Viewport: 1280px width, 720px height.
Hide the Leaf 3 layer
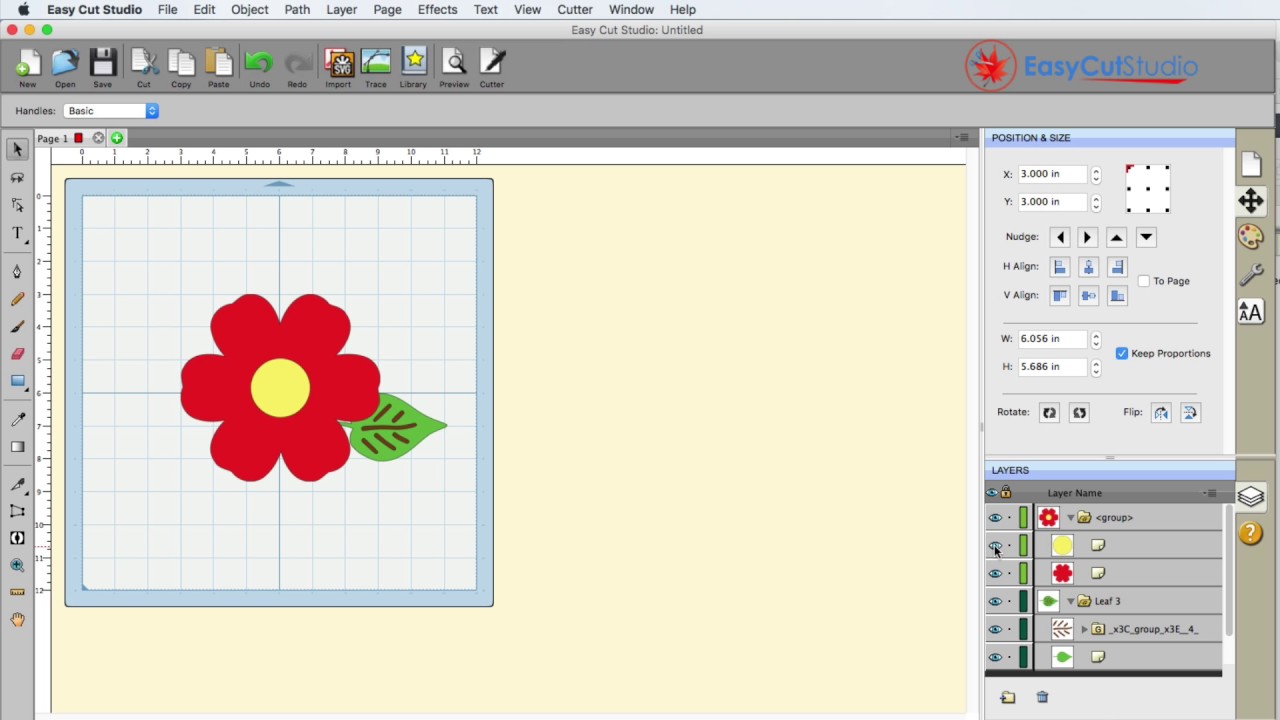point(995,601)
